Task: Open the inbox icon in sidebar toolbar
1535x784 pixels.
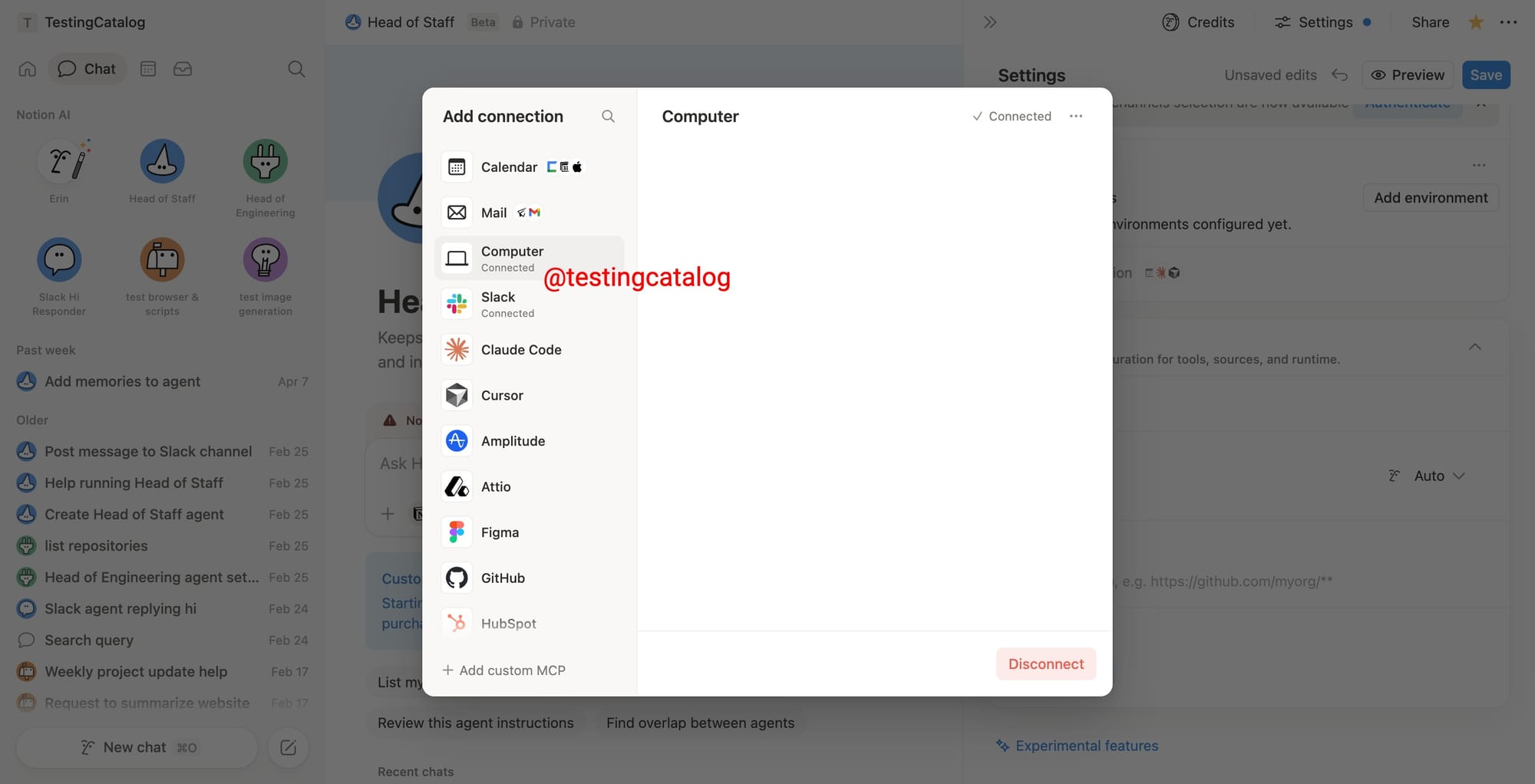Action: coord(183,69)
